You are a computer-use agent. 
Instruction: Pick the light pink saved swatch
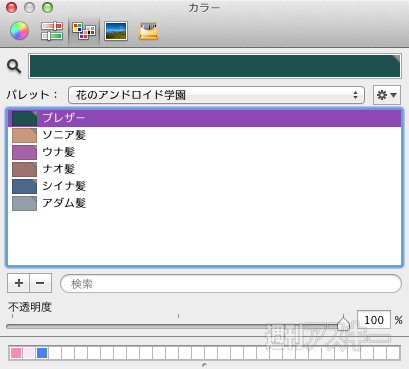(29, 353)
